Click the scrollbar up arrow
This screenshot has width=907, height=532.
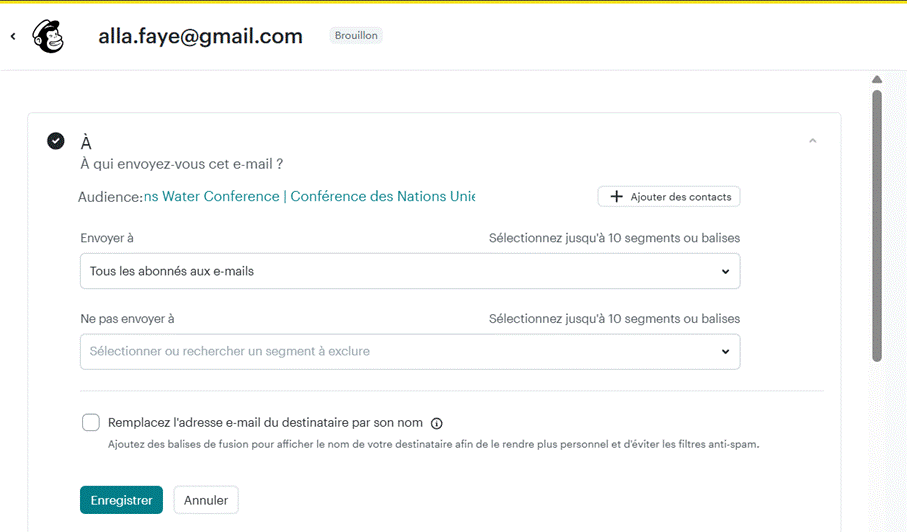(x=877, y=79)
